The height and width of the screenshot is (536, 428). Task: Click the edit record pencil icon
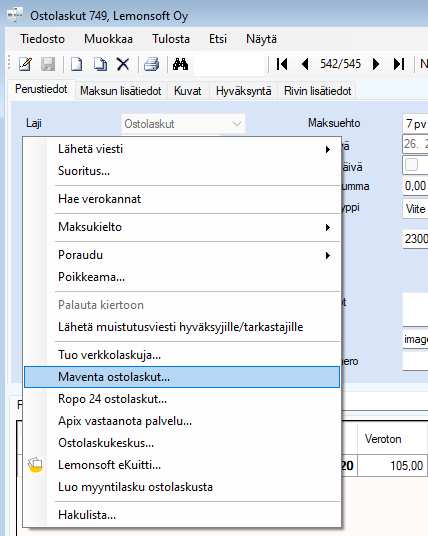click(25, 64)
